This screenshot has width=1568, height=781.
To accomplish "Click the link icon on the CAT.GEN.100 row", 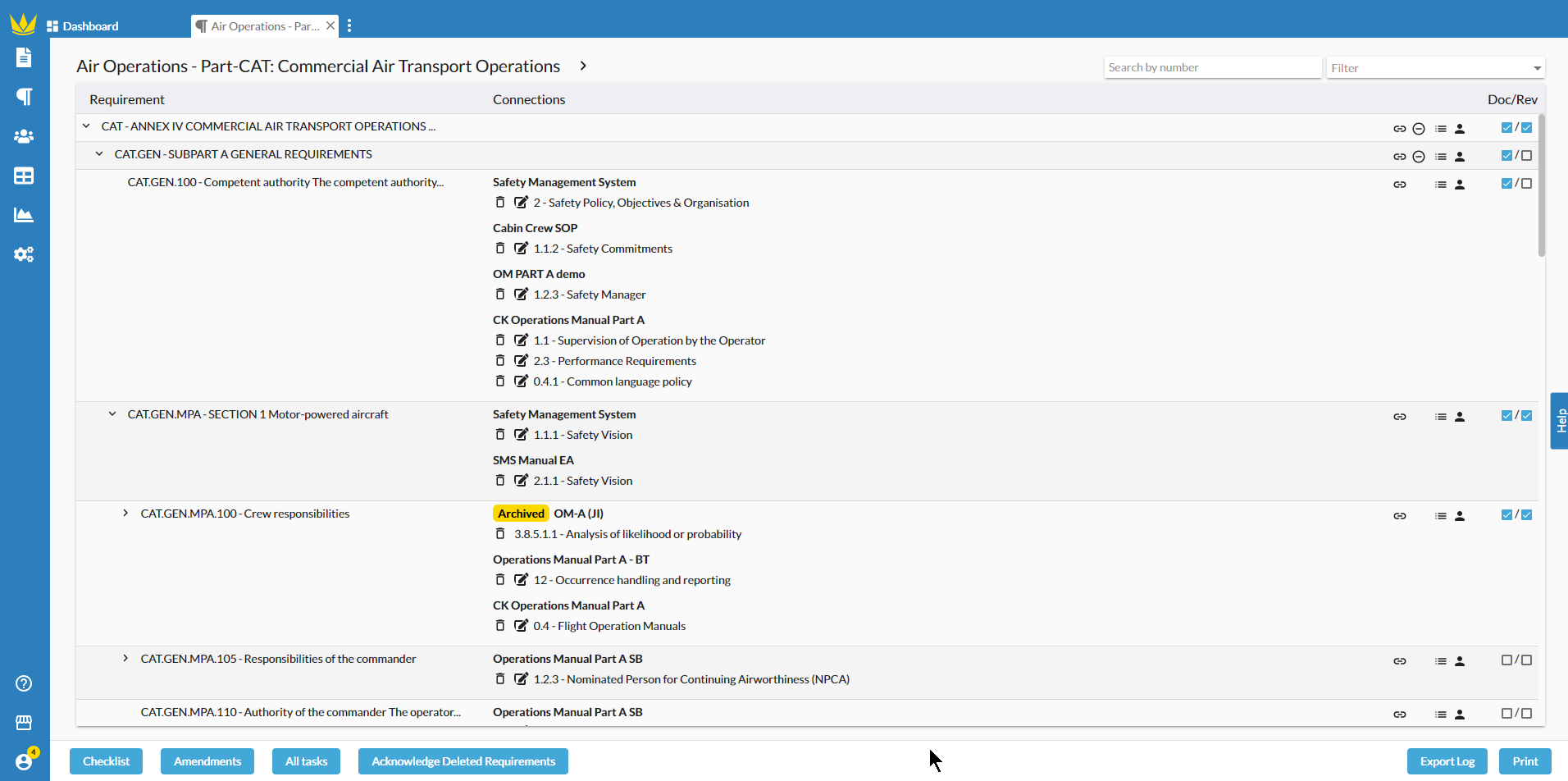I will (x=1400, y=184).
